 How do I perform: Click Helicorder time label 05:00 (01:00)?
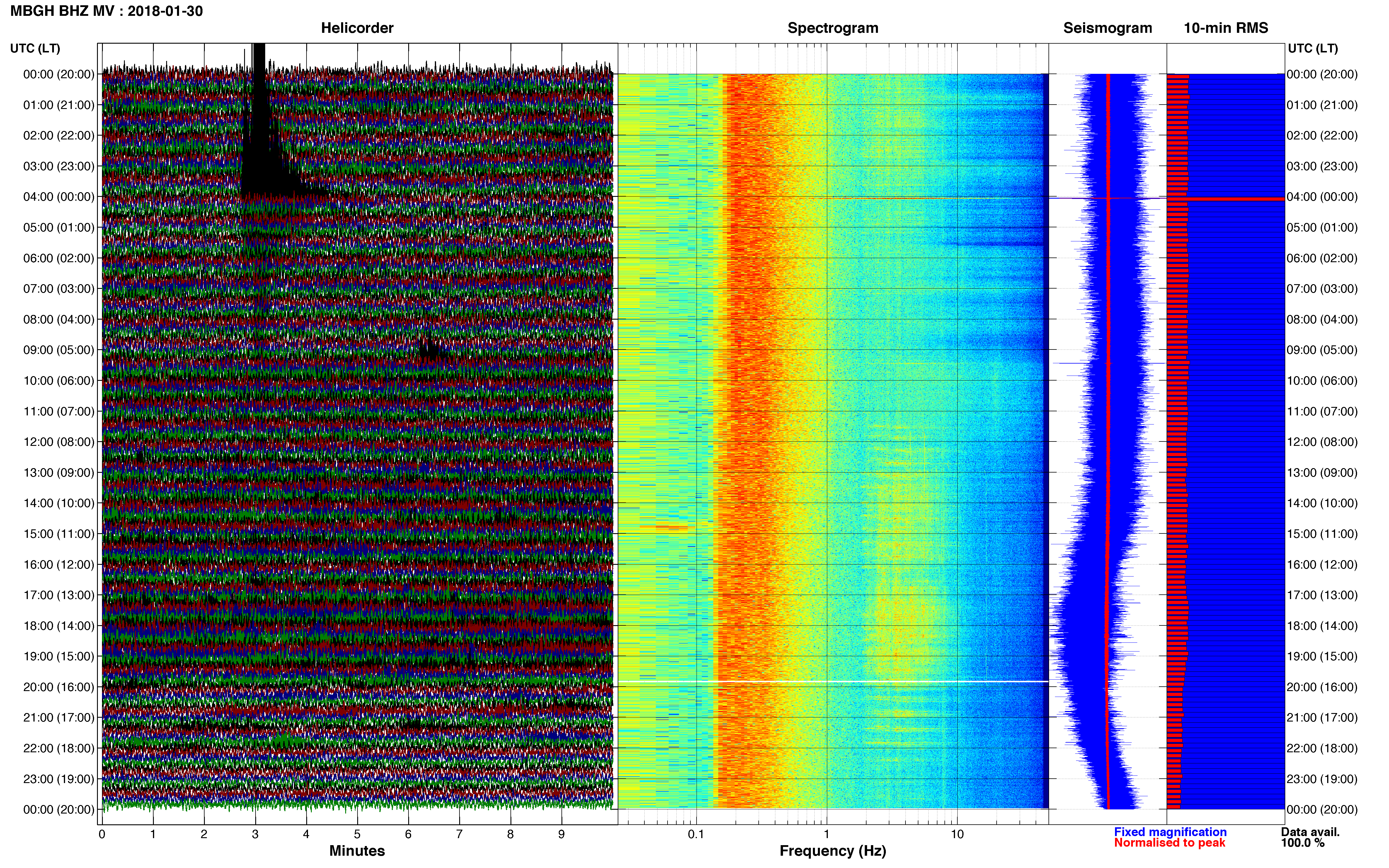(59, 227)
